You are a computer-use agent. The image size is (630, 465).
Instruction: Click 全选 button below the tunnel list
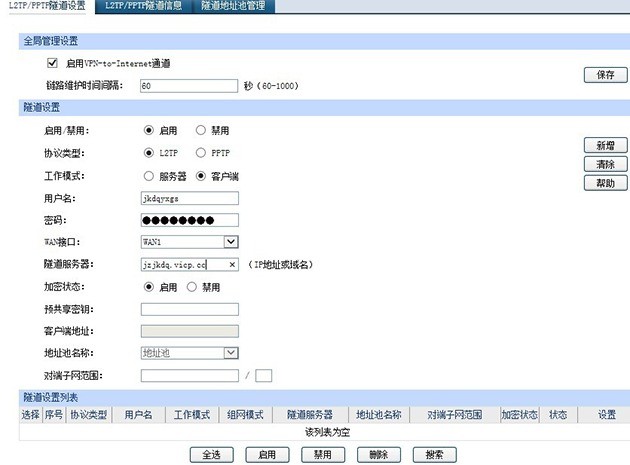coord(211,455)
